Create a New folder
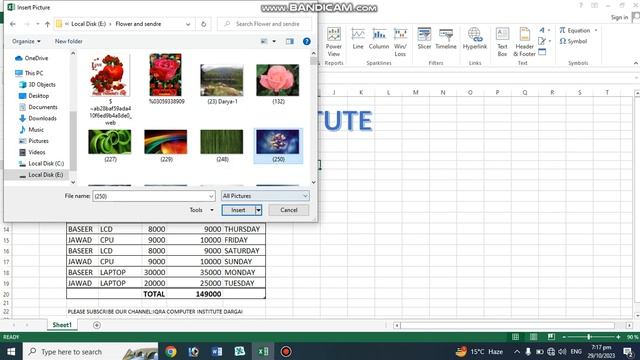Image resolution: width=640 pixels, height=360 pixels. 69,41
